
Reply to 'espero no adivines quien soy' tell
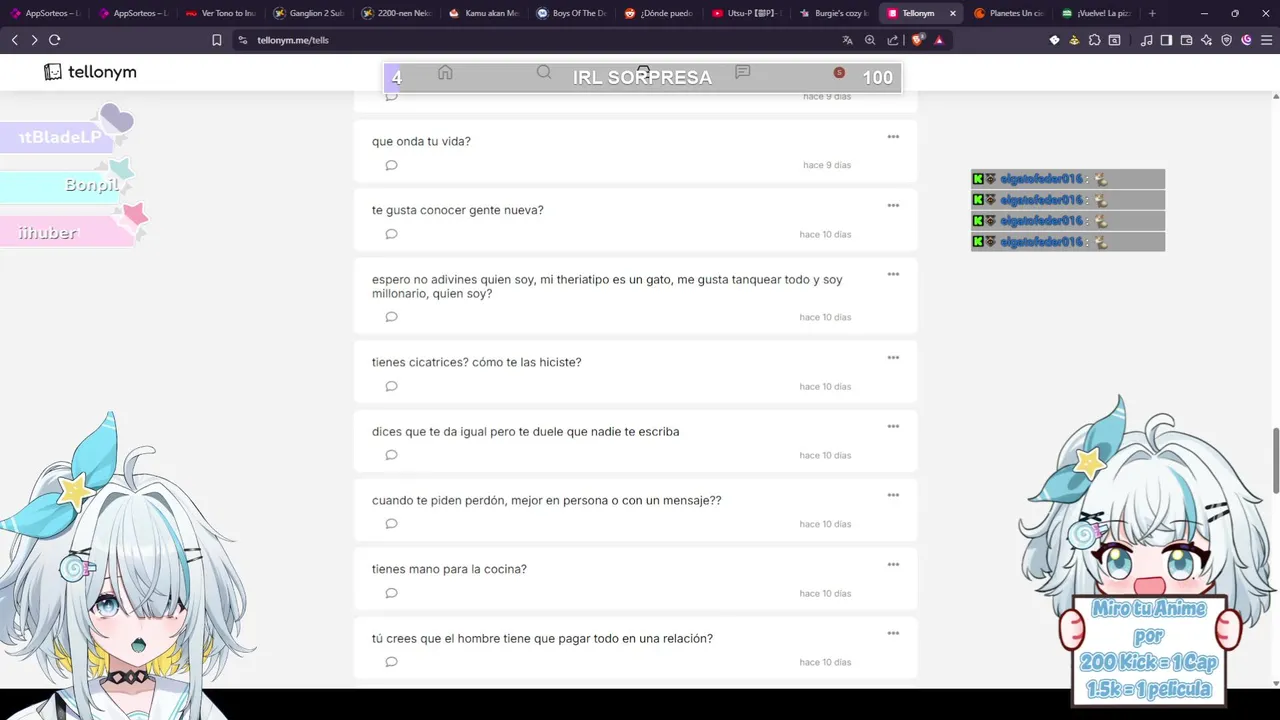click(x=391, y=317)
